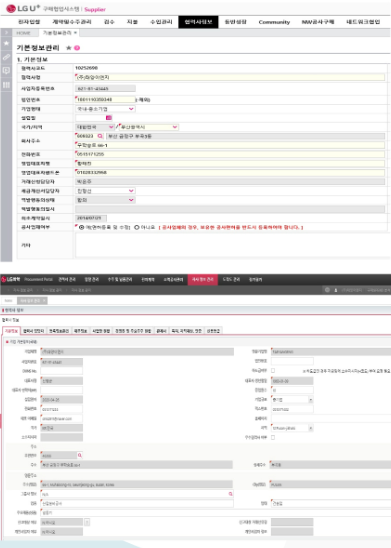
Task: Open the Community menu
Action: pos(274,22)
